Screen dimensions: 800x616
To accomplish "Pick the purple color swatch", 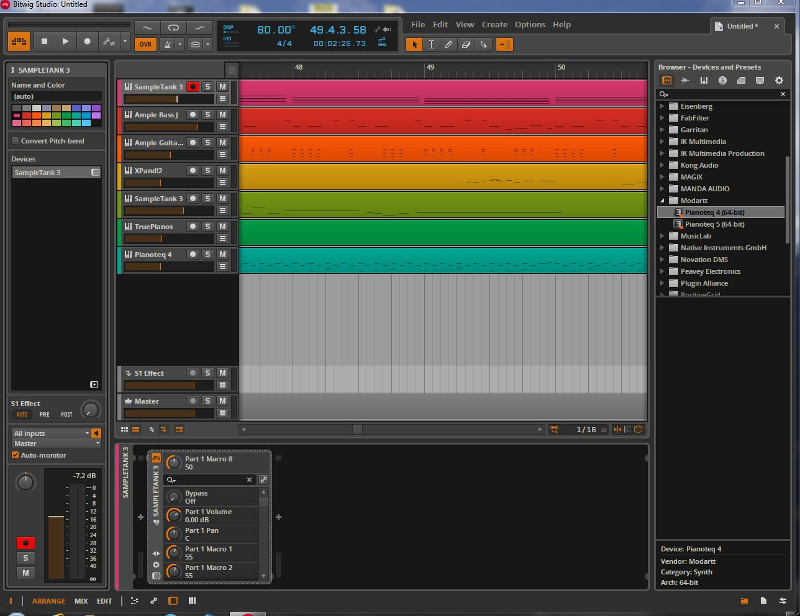I will 96,108.
